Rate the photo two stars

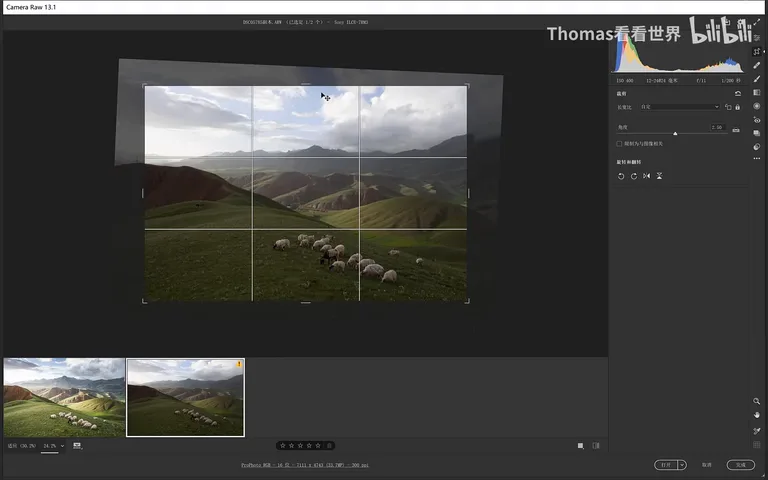[291, 446]
